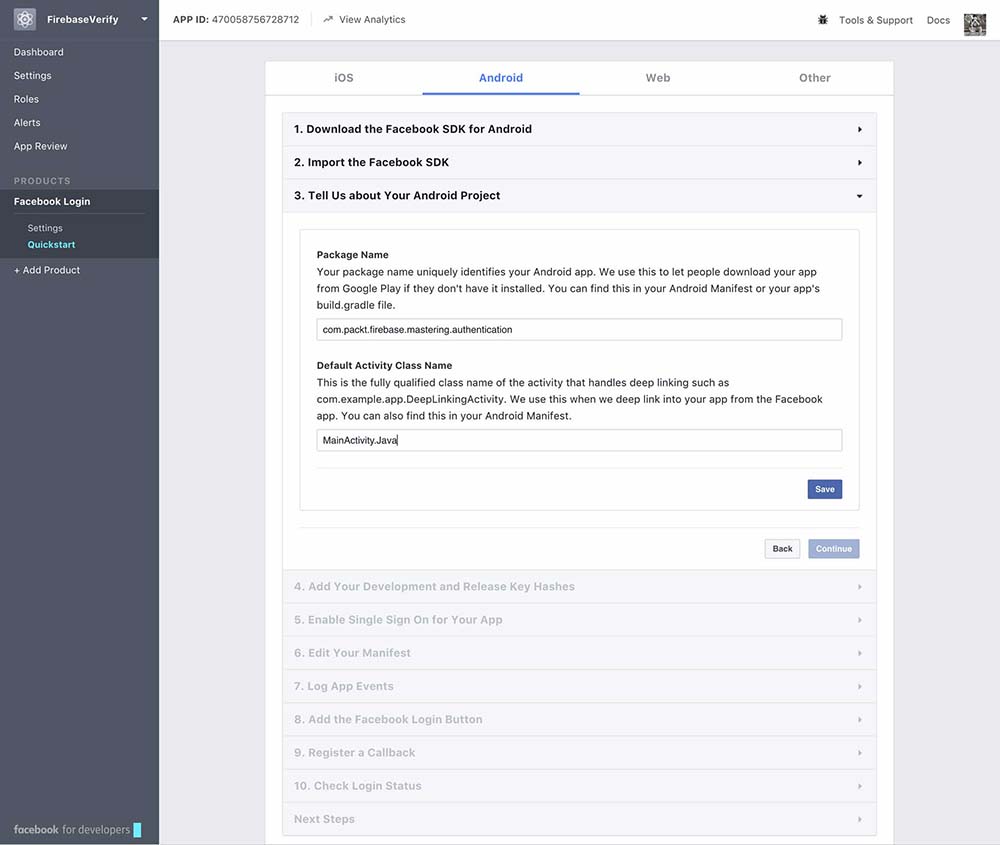1000x845 pixels.
Task: Open Tools & Support menu
Action: click(x=876, y=20)
